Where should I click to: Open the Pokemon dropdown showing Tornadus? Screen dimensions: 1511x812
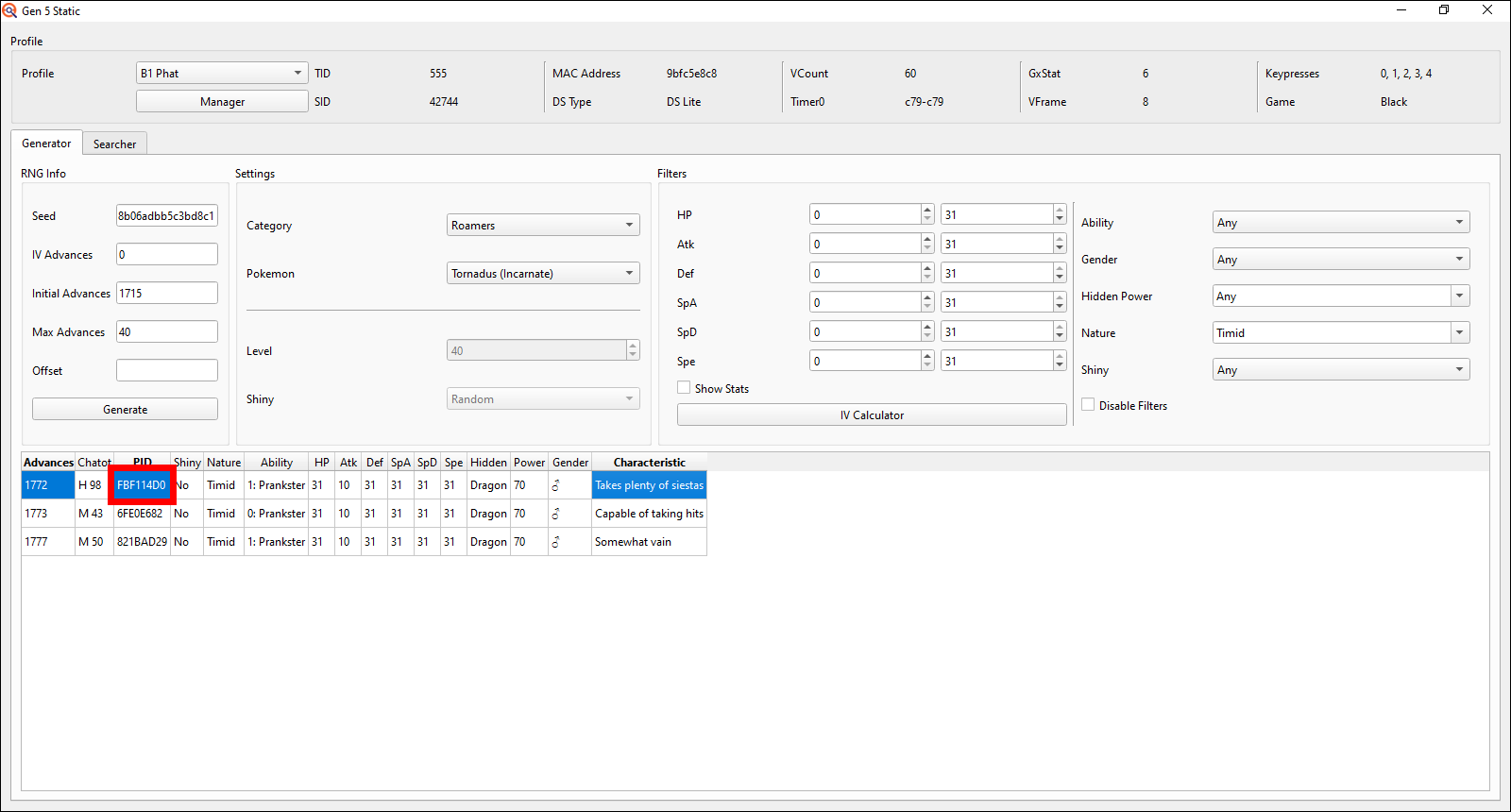543,273
